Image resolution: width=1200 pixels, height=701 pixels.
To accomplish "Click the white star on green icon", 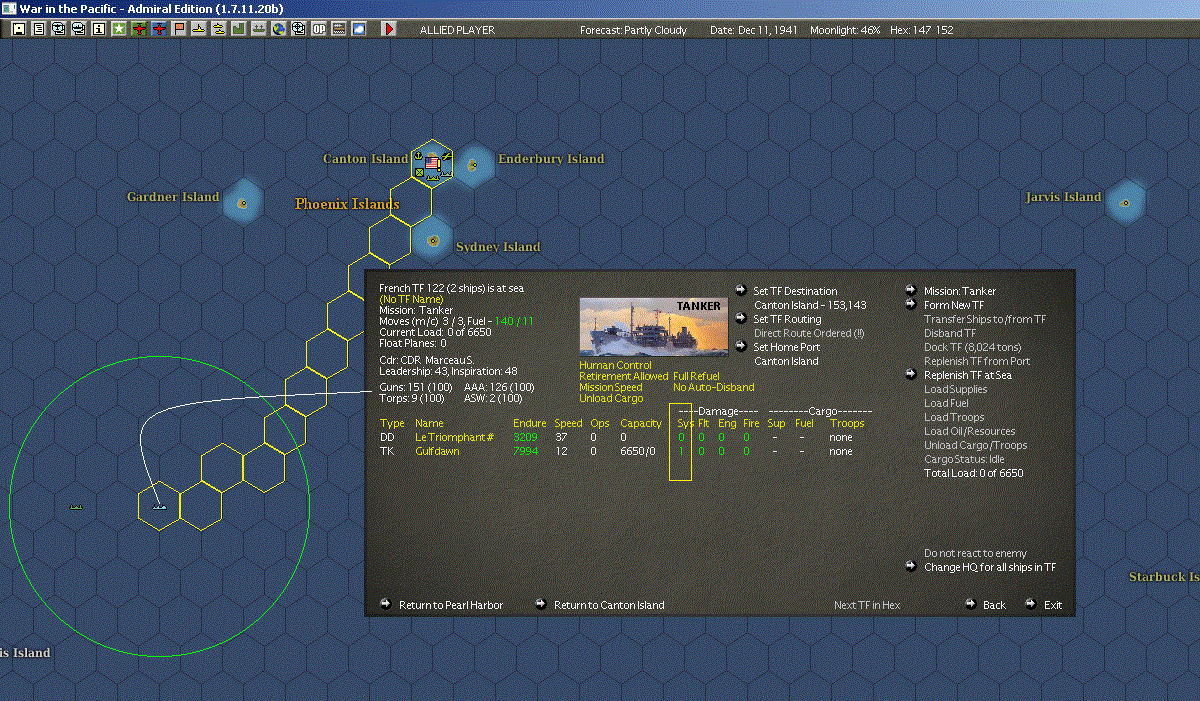I will 118,29.
